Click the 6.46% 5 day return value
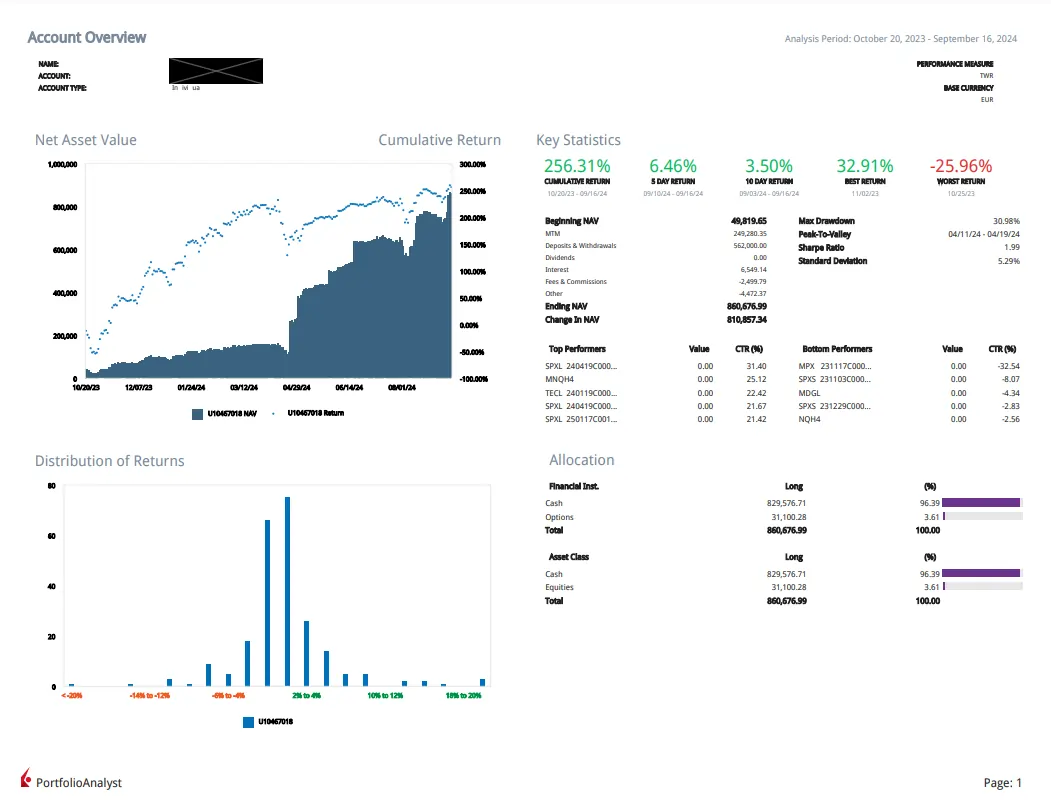This screenshot has width=1051, height=812. click(673, 166)
